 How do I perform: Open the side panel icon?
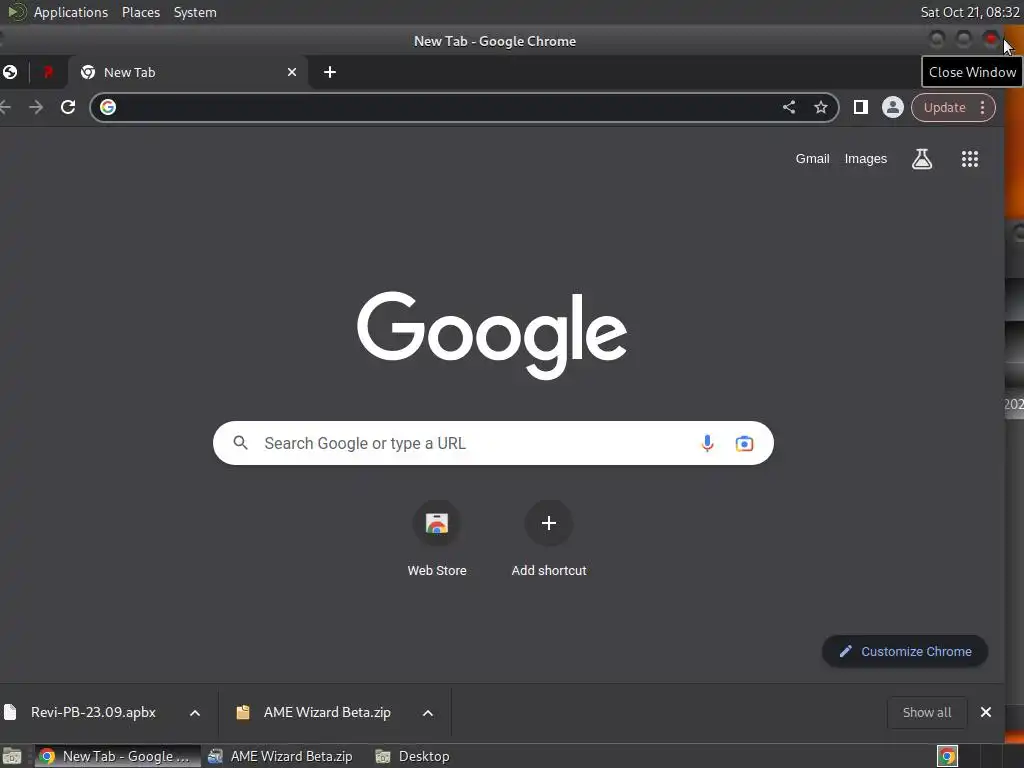coord(861,107)
